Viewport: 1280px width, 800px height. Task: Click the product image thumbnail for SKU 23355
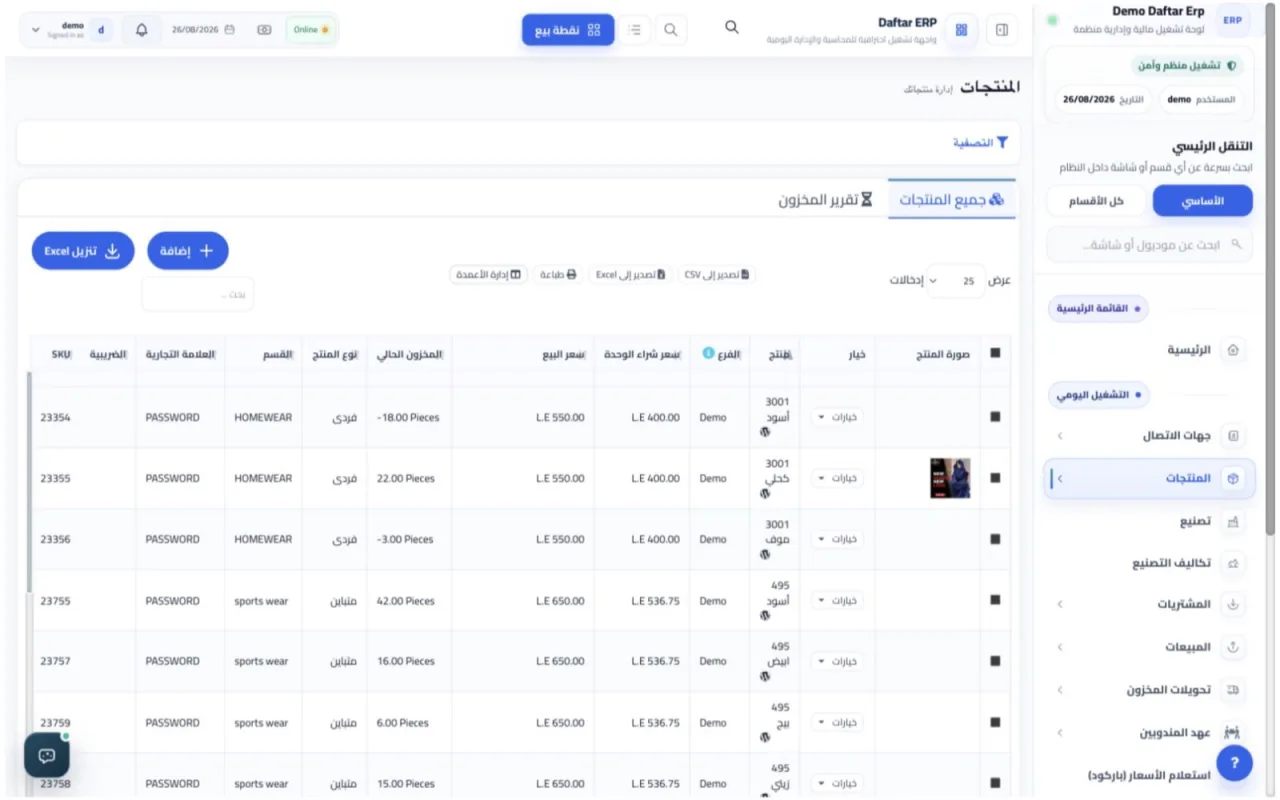[x=950, y=478]
